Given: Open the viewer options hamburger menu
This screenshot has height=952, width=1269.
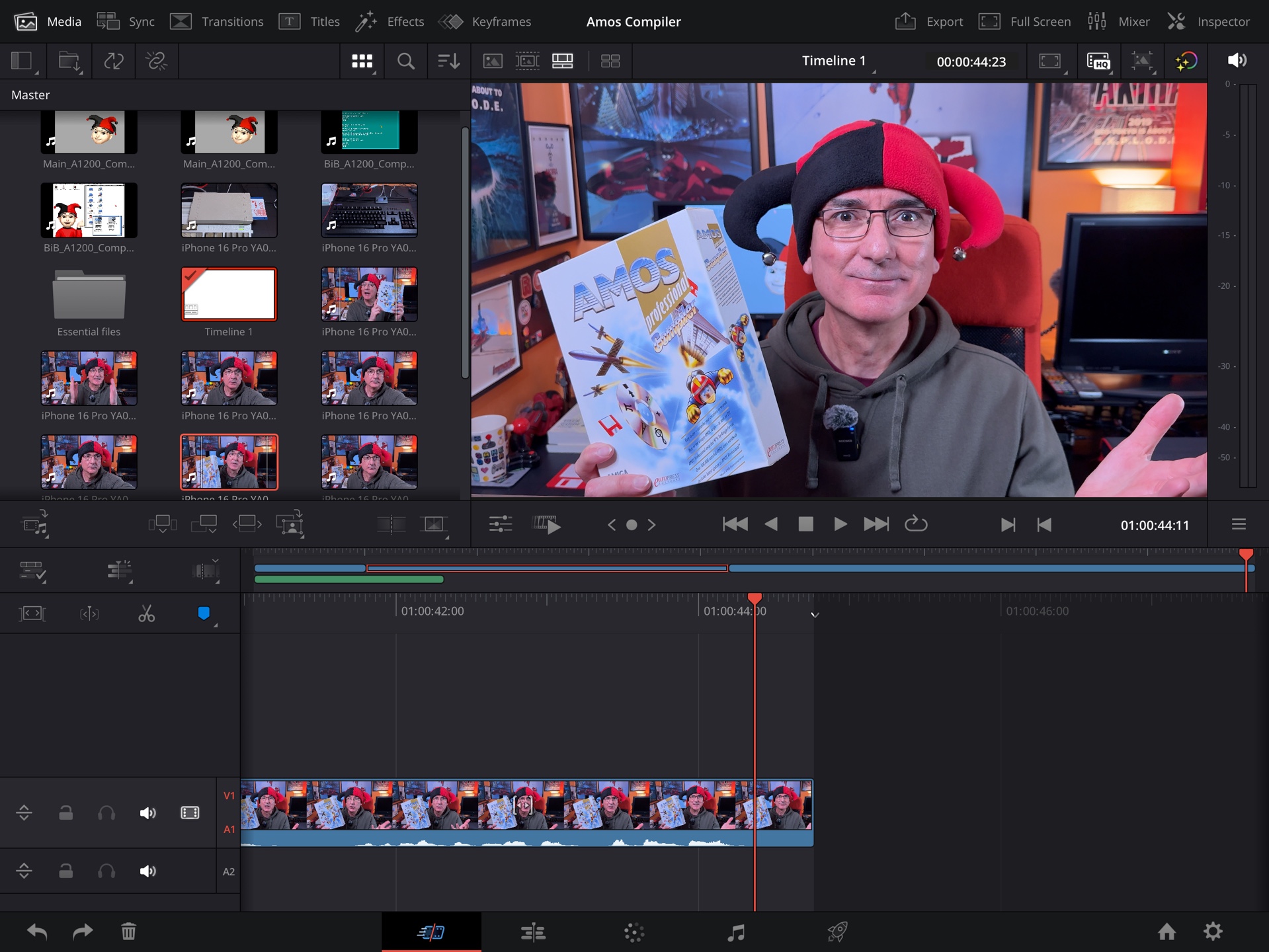Looking at the screenshot, I should tap(1239, 524).
